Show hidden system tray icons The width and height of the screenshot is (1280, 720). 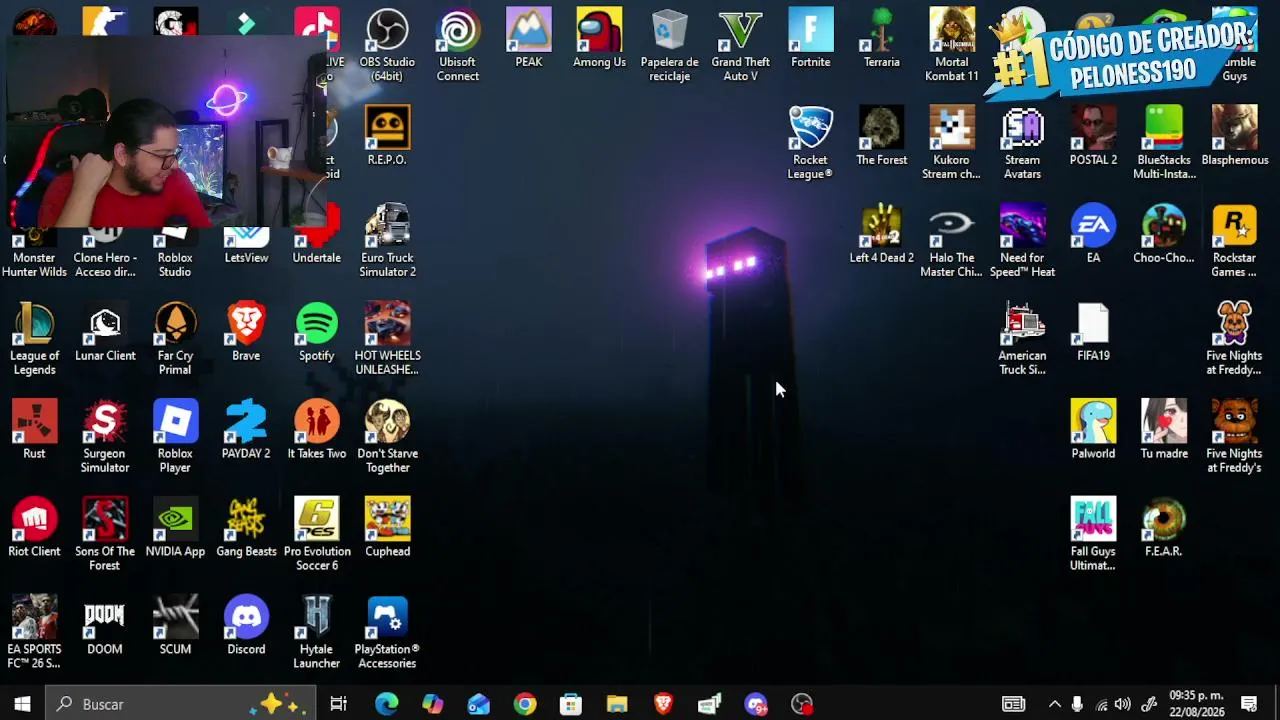[x=1054, y=704]
